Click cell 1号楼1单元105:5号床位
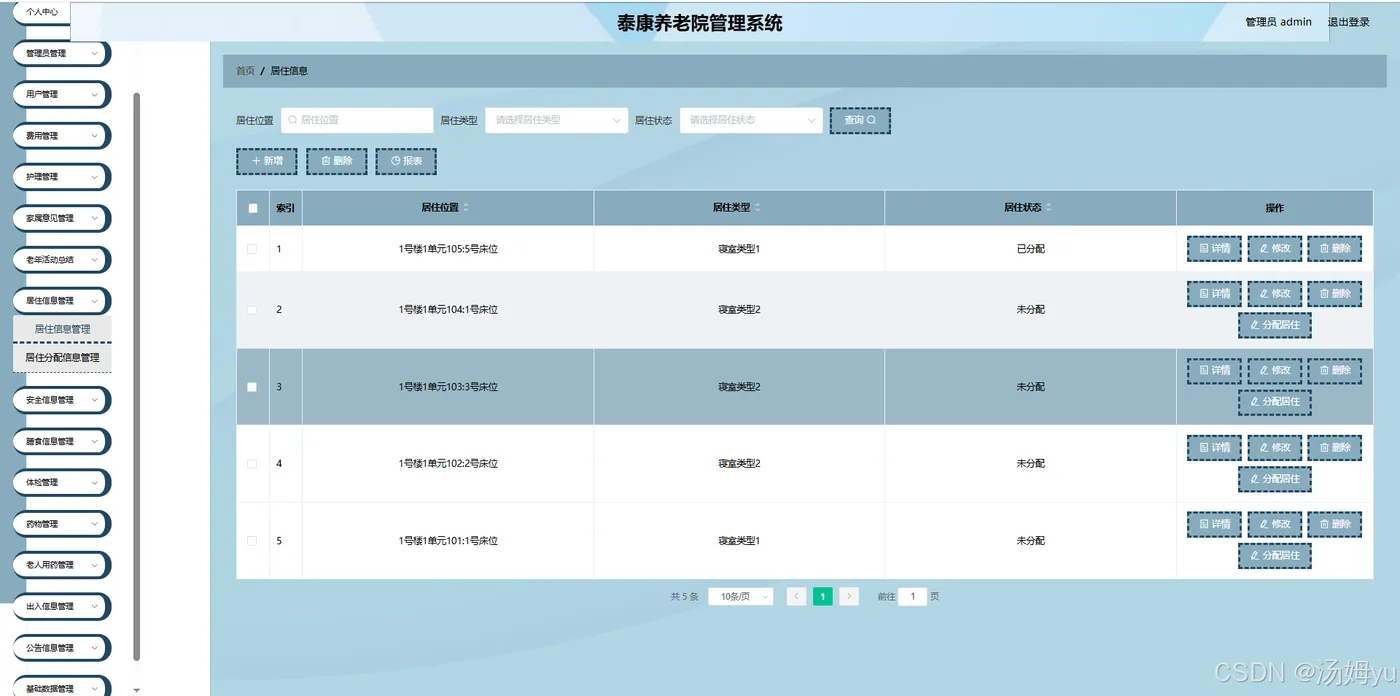Image resolution: width=1400 pixels, height=696 pixels. point(448,249)
